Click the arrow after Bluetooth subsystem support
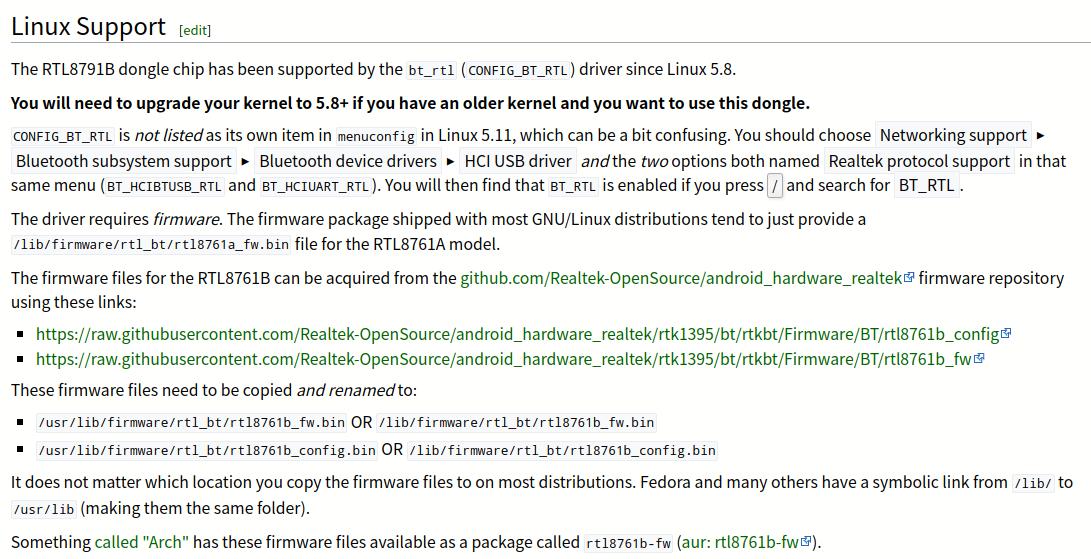The height and width of the screenshot is (559, 1091). [x=245, y=161]
